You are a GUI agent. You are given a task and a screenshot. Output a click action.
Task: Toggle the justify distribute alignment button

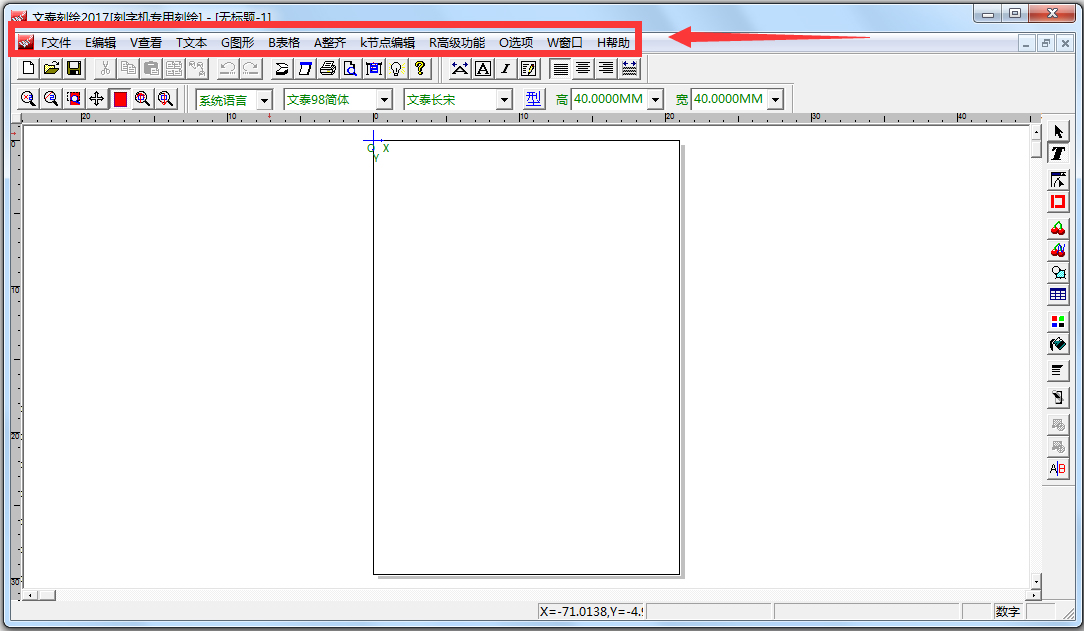coord(629,68)
